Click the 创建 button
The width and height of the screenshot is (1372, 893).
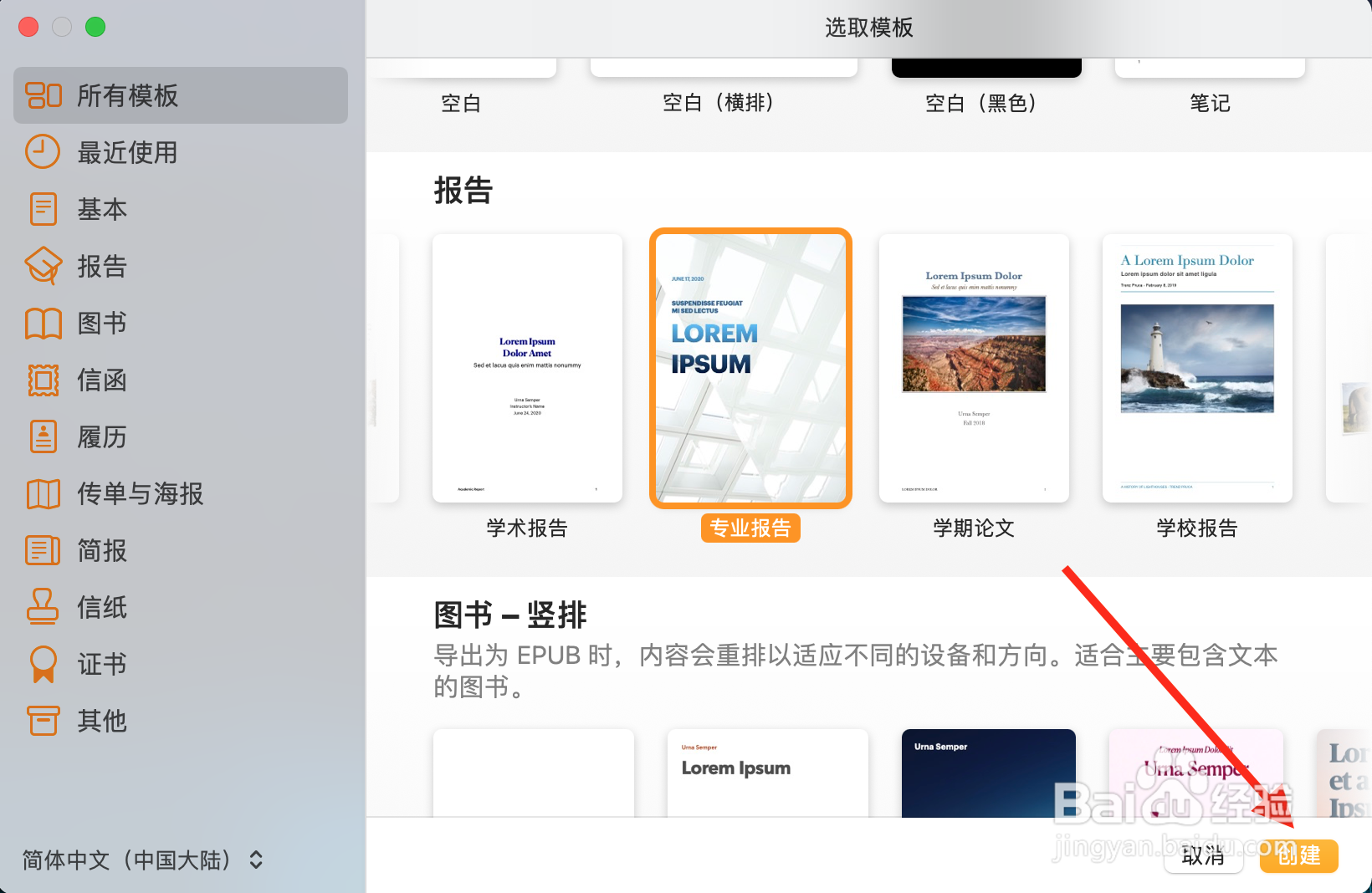point(1298,856)
